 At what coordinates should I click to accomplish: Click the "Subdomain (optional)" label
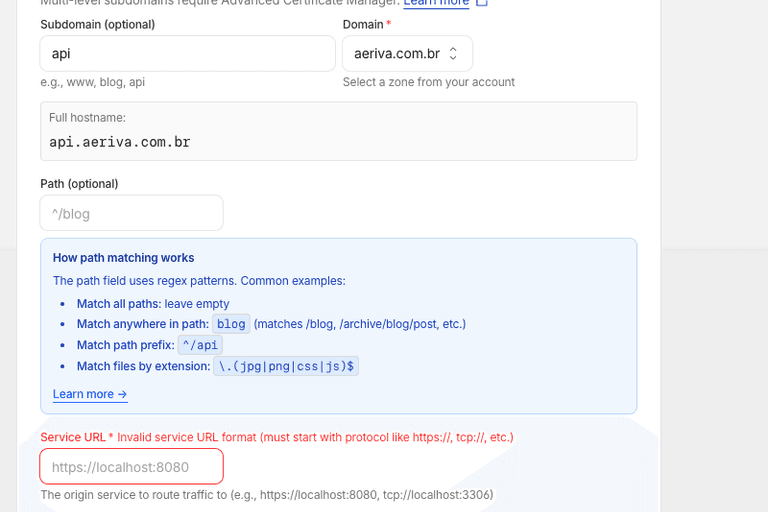click(x=97, y=24)
